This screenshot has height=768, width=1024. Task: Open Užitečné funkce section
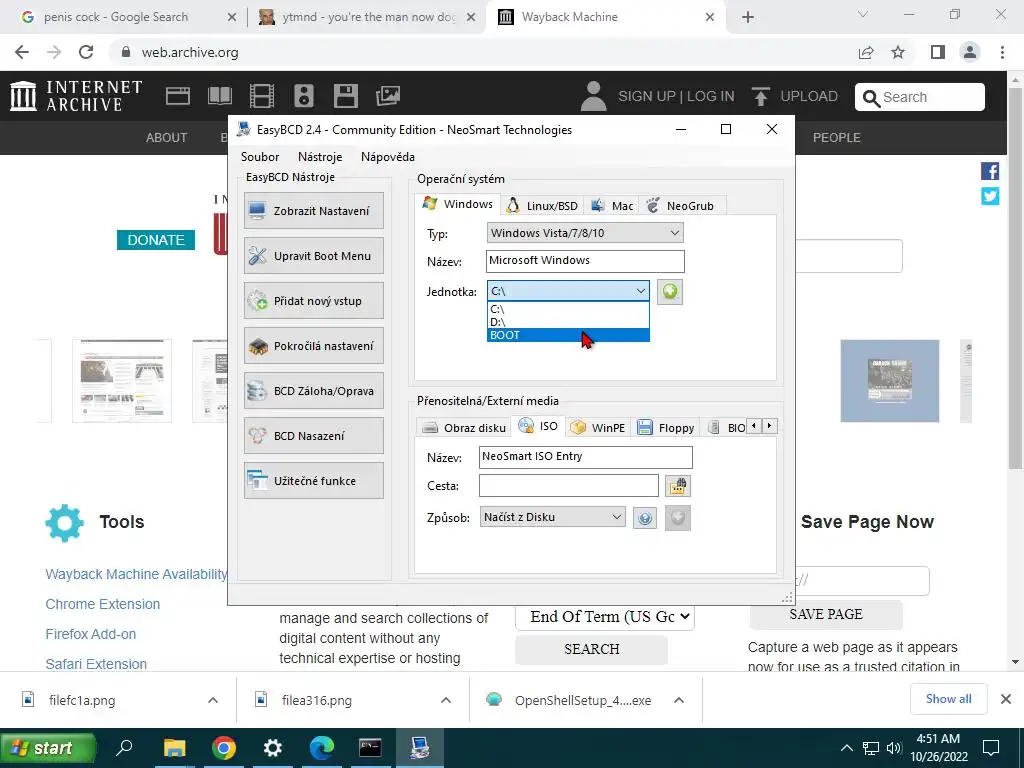313,481
